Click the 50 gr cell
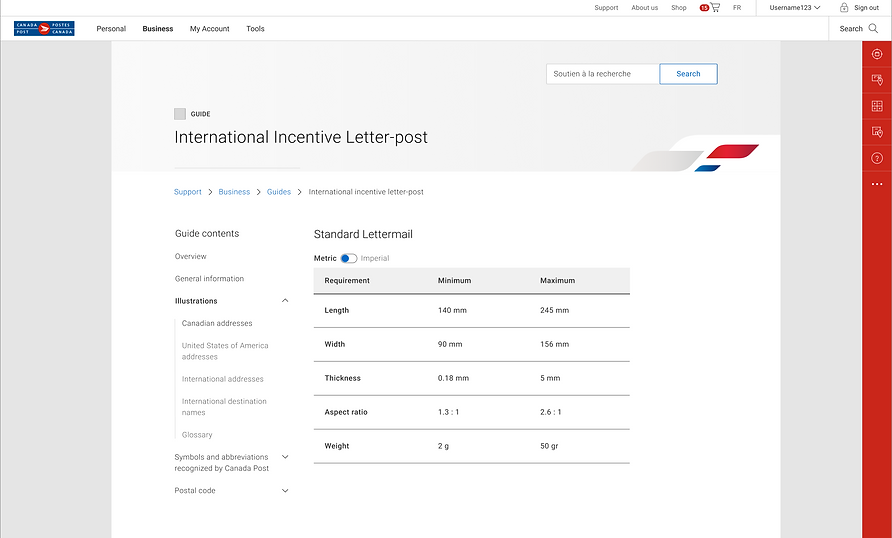 click(549, 446)
